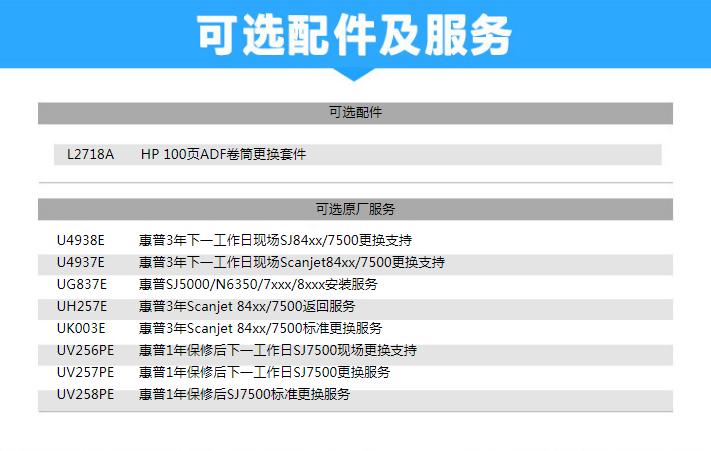Click service code U4938E
Screen dimensions: 711x451
click(81, 240)
